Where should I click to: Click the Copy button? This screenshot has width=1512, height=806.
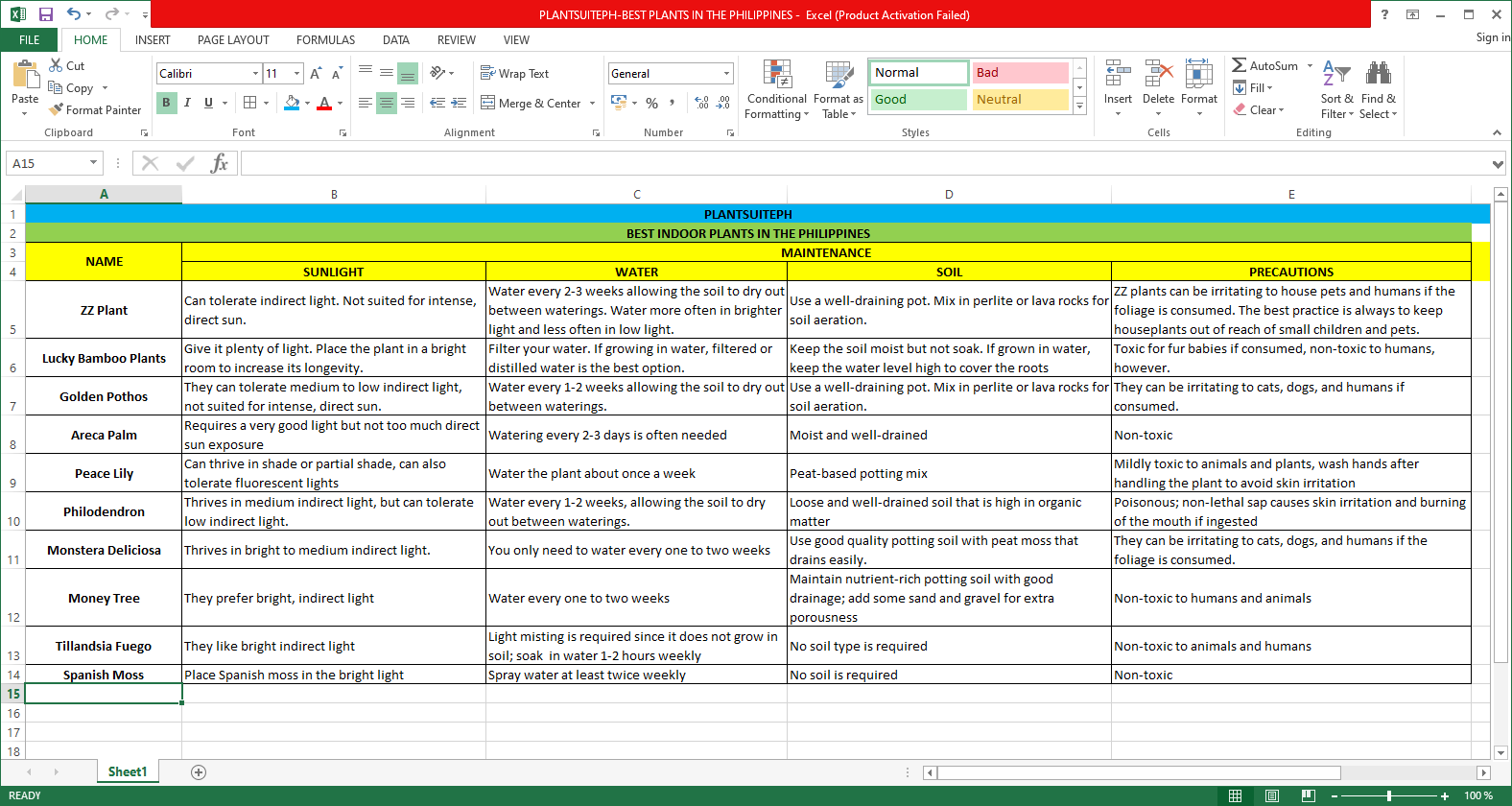click(x=73, y=87)
